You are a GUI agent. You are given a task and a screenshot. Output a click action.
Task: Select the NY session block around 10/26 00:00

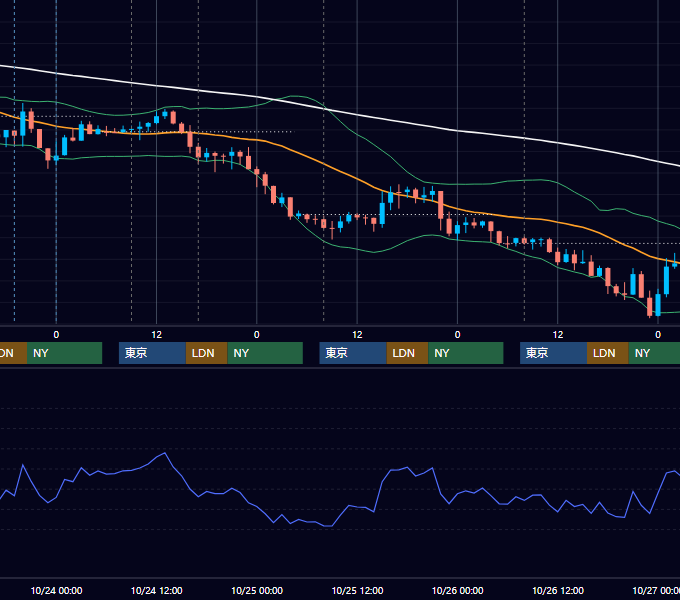coord(466,353)
